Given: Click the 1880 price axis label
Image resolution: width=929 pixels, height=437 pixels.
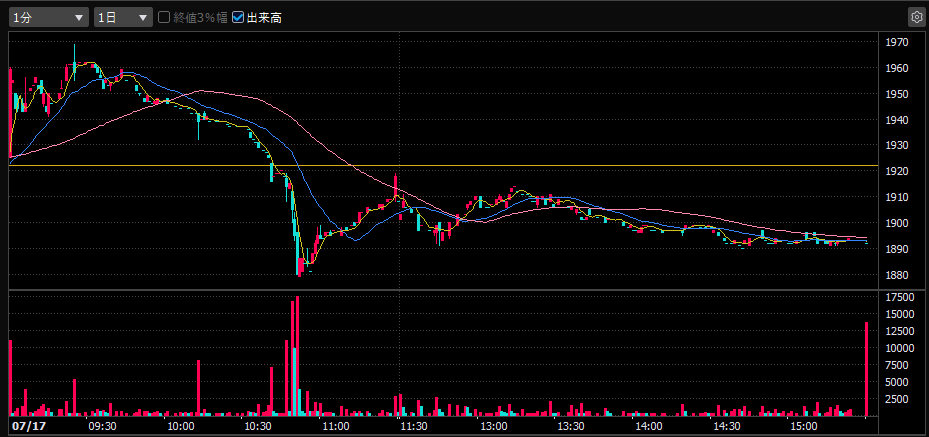Looking at the screenshot, I should pyautogui.click(x=896, y=275).
